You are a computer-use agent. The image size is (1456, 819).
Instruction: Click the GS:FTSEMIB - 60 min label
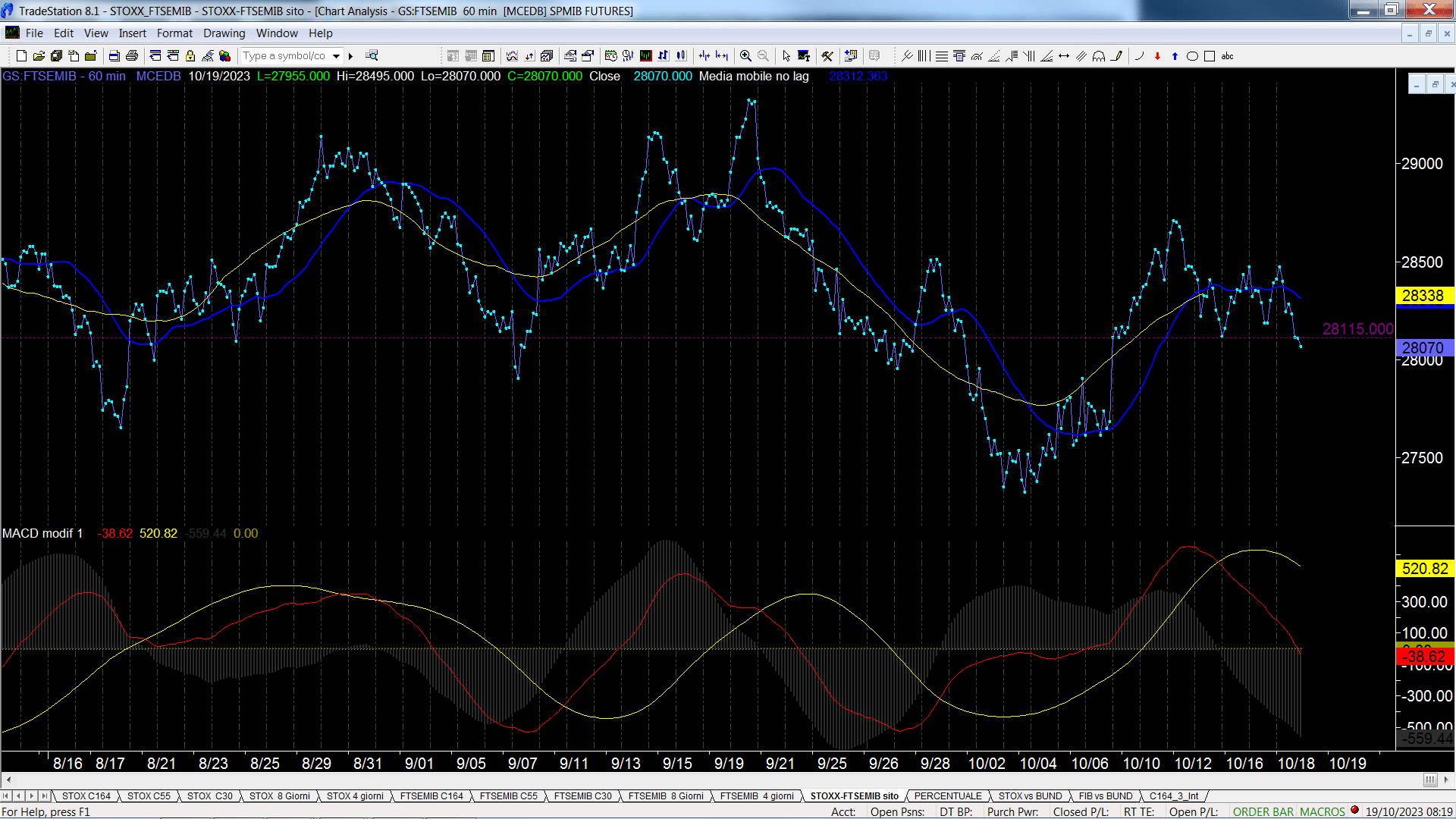pos(64,77)
